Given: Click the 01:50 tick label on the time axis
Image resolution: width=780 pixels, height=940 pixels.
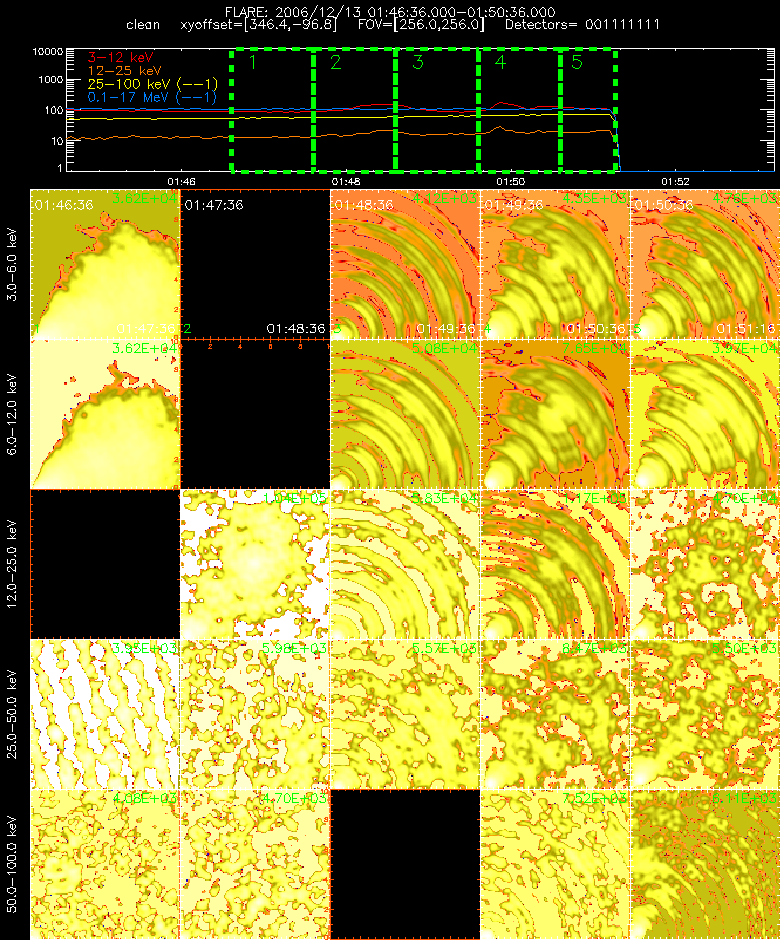Looking at the screenshot, I should (511, 182).
